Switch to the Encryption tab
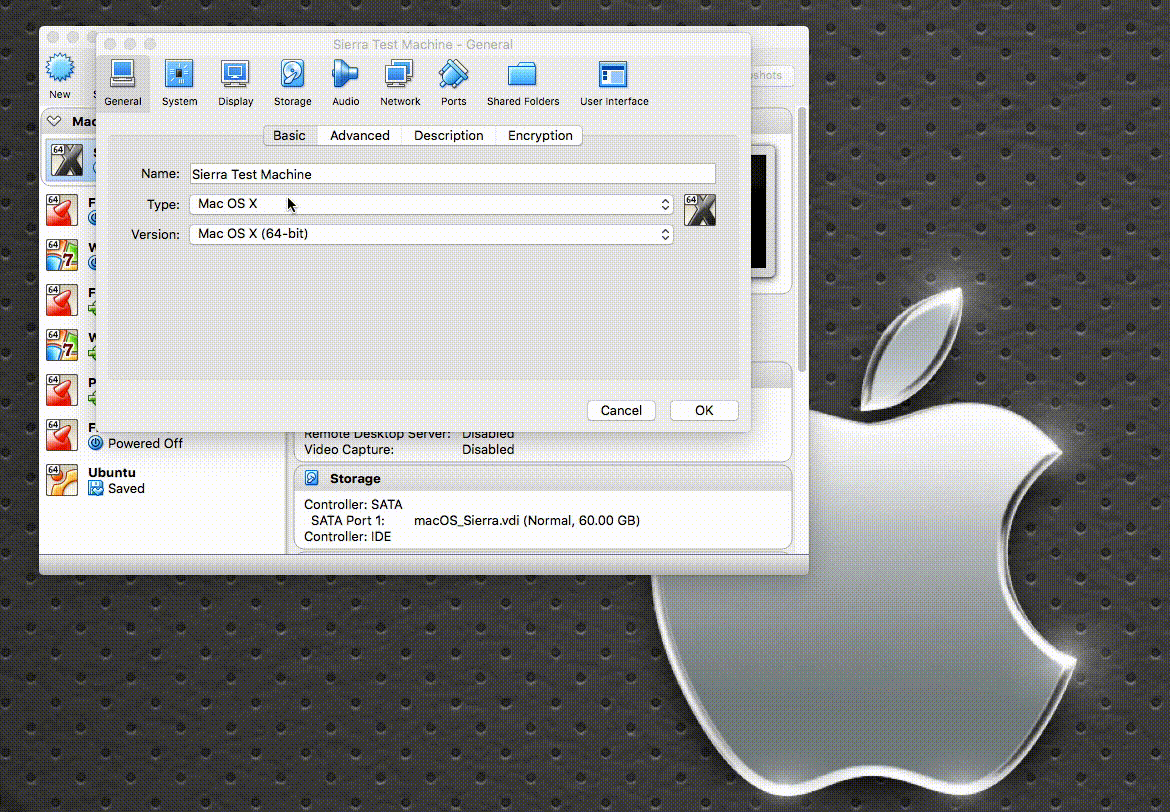 point(539,135)
